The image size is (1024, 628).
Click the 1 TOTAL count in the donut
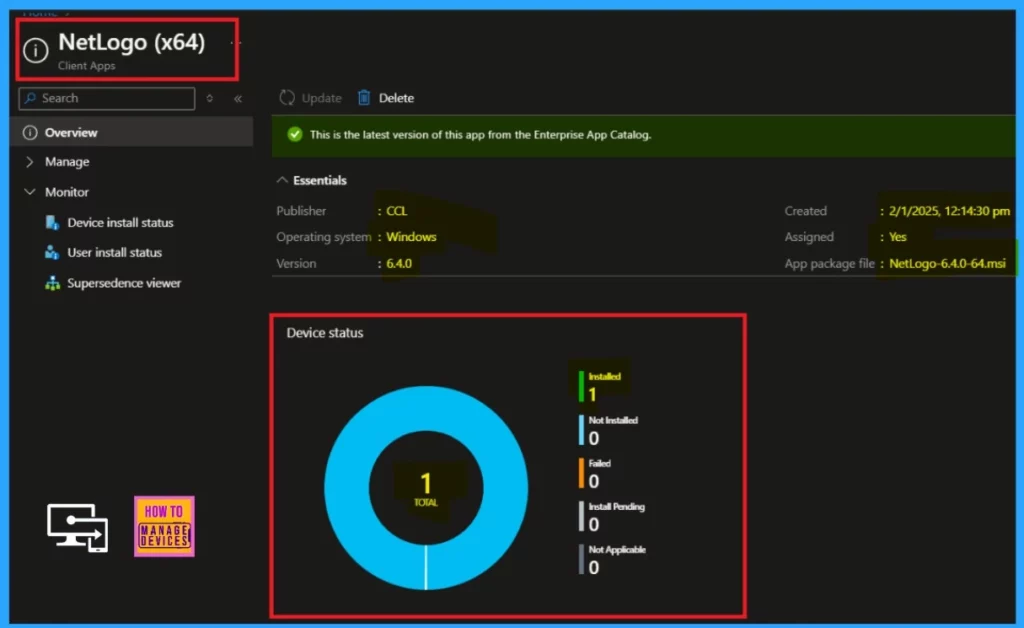point(426,489)
